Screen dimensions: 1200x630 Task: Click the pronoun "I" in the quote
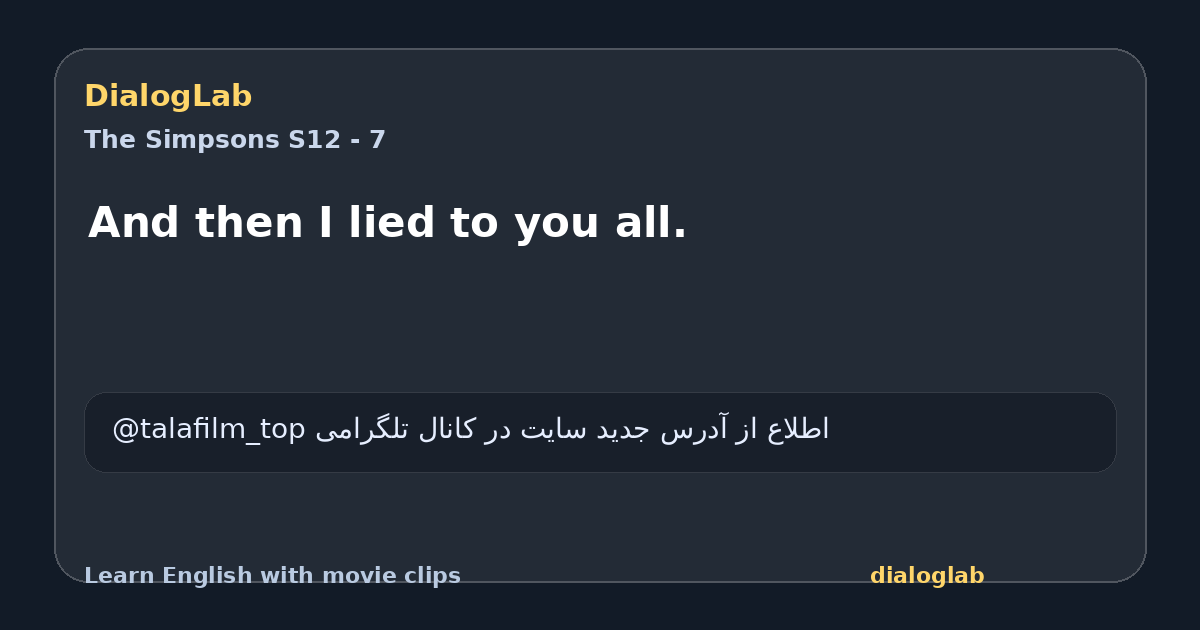(325, 223)
